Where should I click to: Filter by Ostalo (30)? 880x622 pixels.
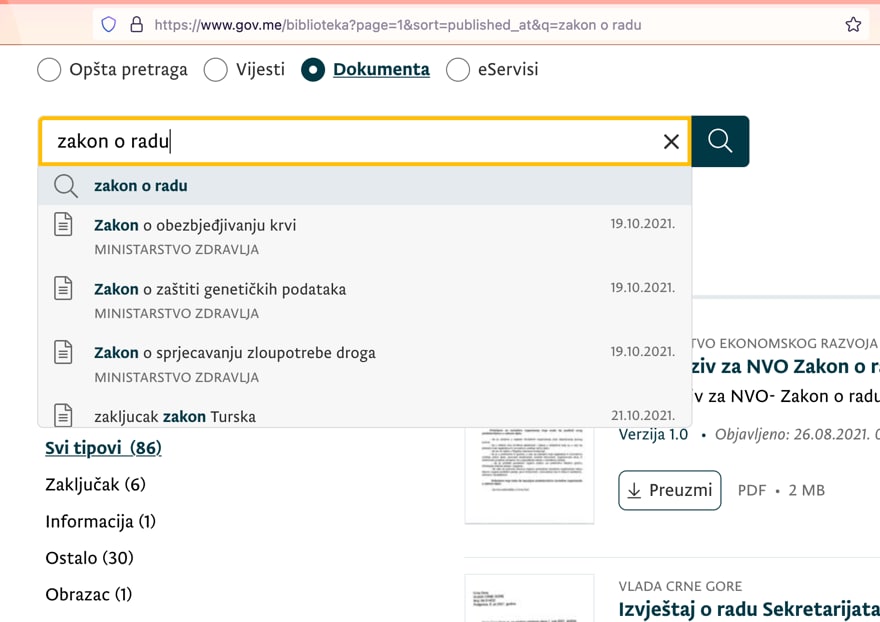[x=90, y=558]
